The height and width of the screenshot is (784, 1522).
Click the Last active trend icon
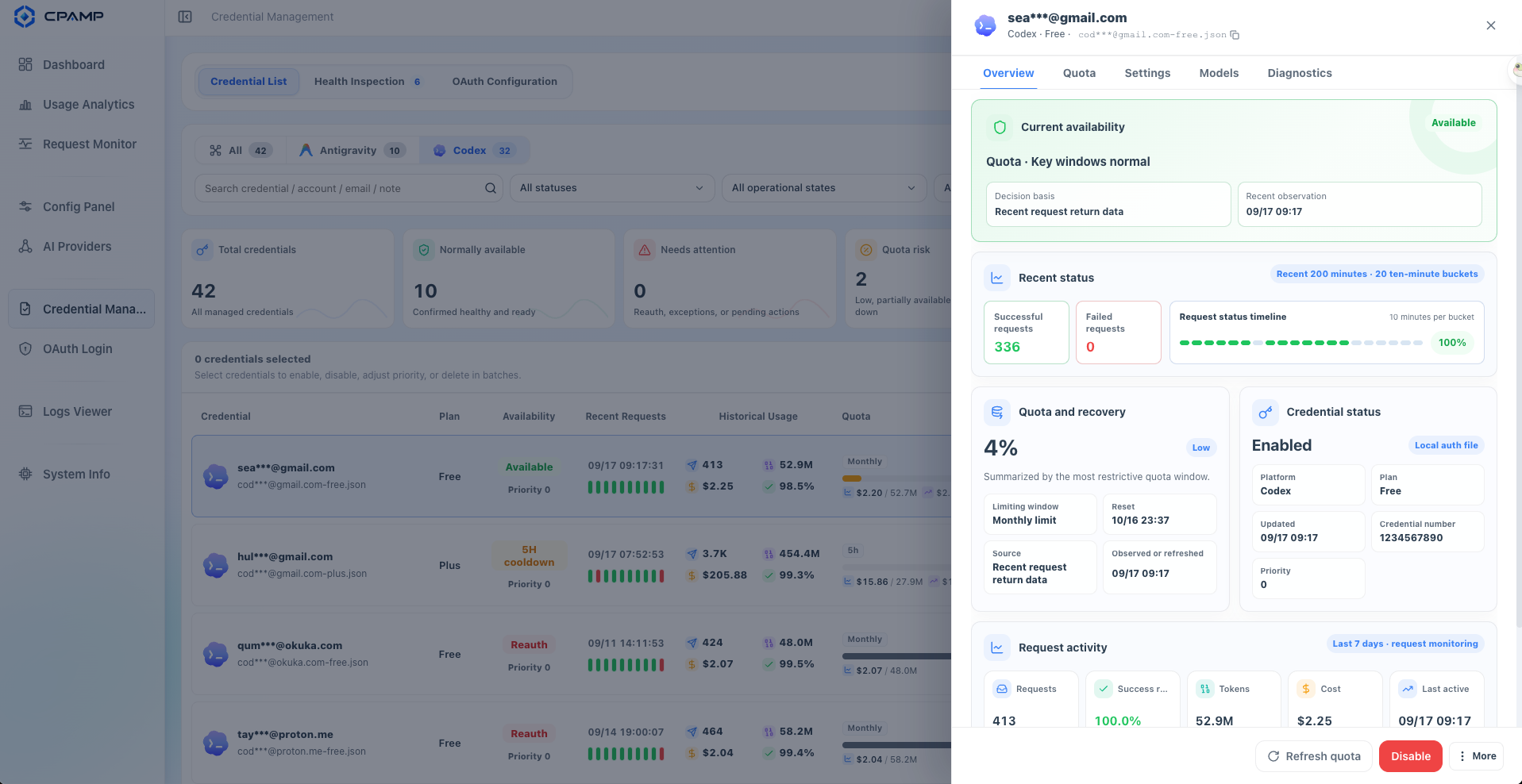pos(1408,689)
